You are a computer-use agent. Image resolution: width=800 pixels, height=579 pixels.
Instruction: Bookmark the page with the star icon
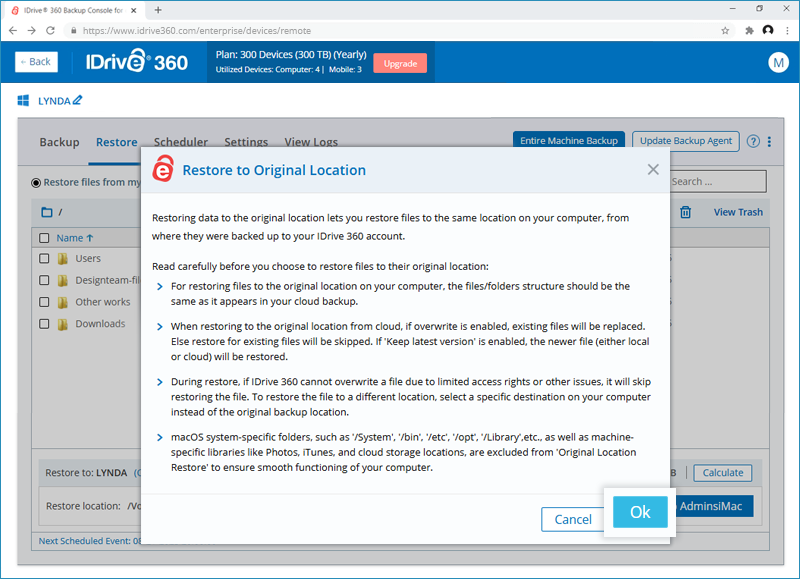pyautogui.click(x=725, y=31)
